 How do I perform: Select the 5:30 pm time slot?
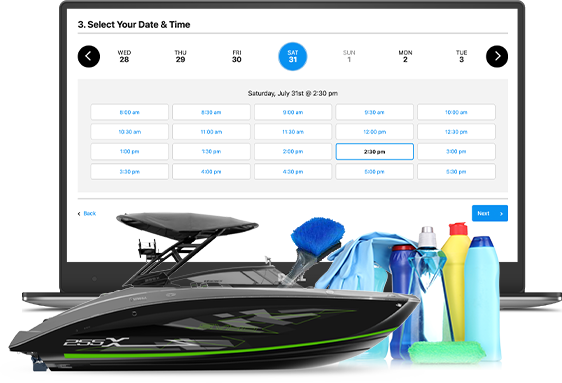tap(456, 172)
